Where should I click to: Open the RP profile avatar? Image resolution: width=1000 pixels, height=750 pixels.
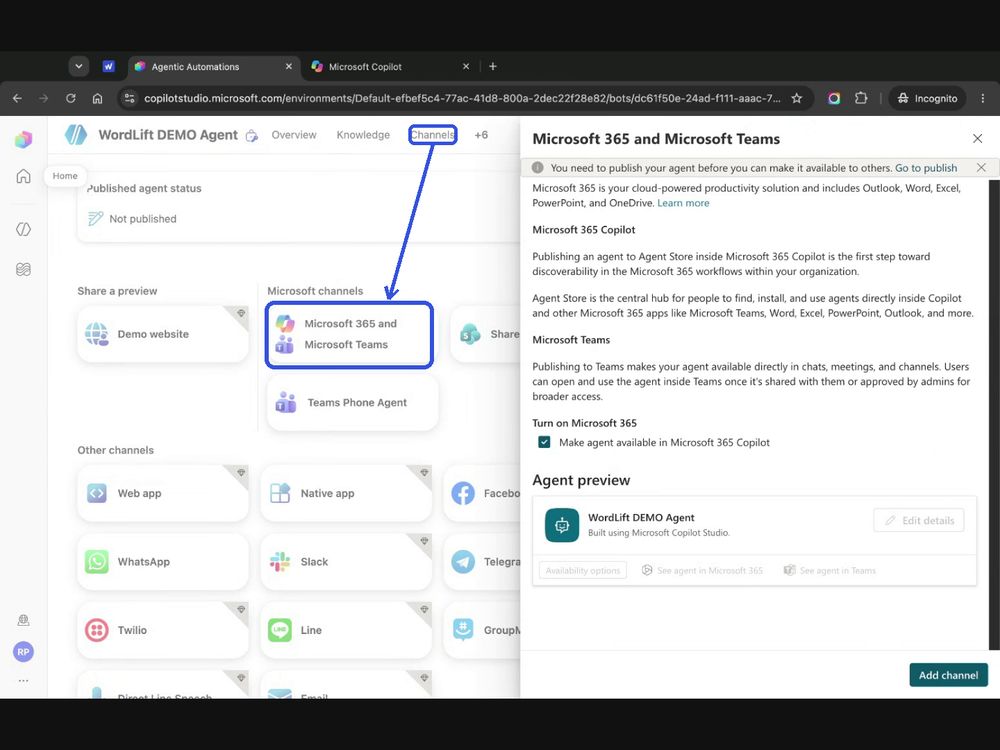coord(24,652)
